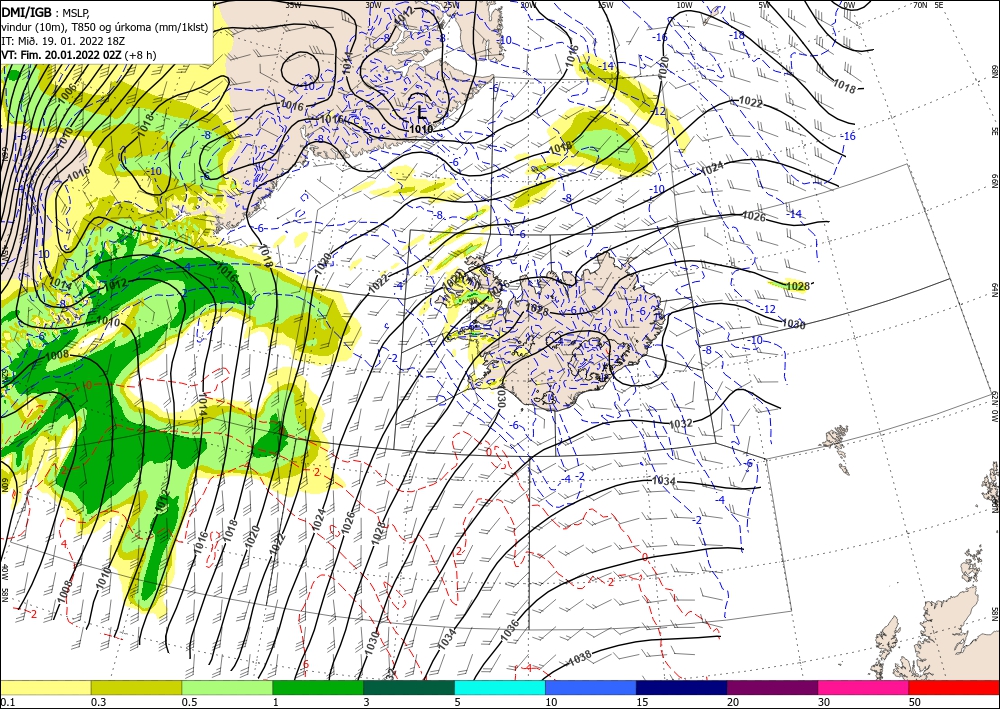Click the 'DMI/IGB' title text
The height and width of the screenshot is (709, 1000).
pos(26,11)
